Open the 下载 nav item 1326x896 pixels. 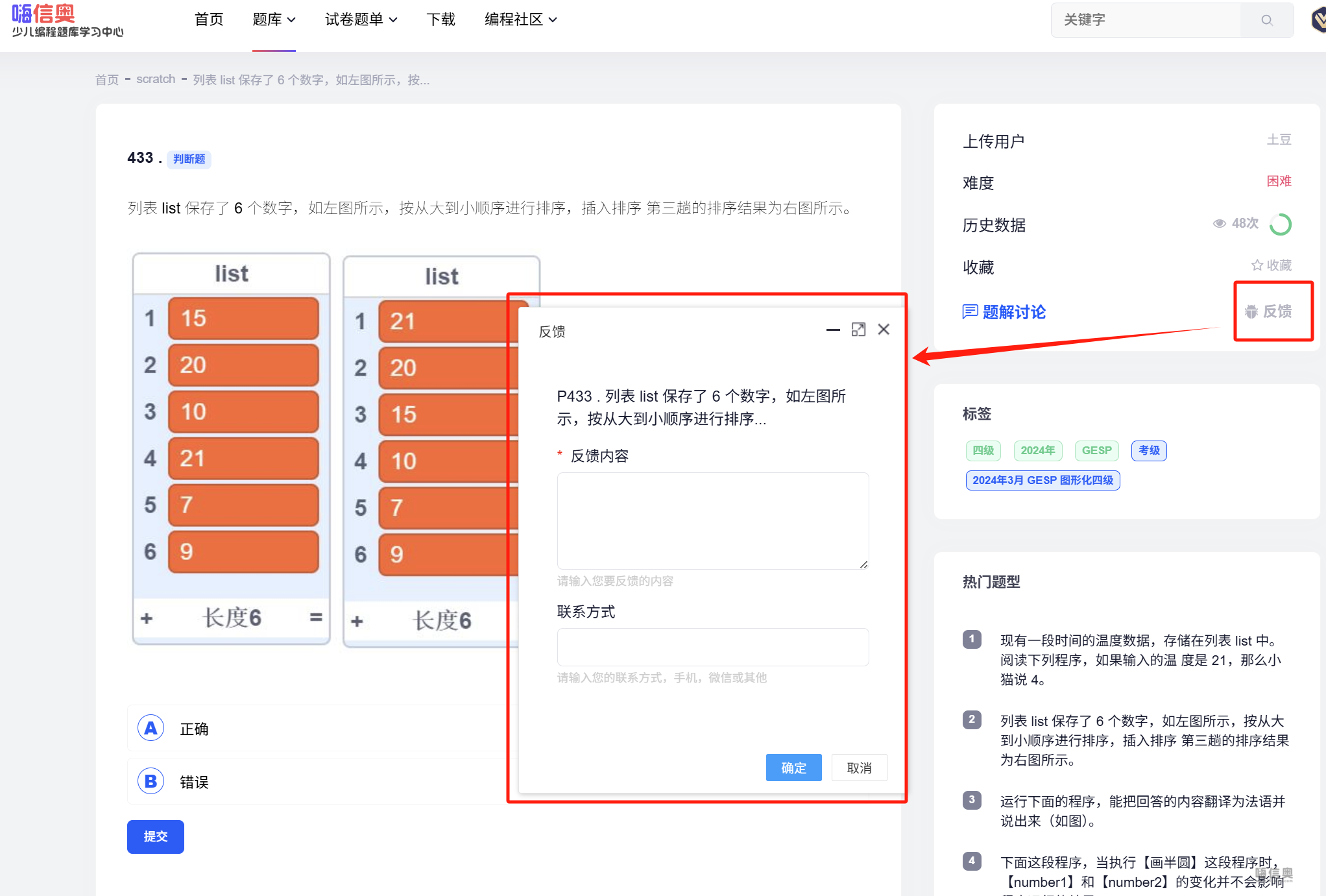point(441,20)
